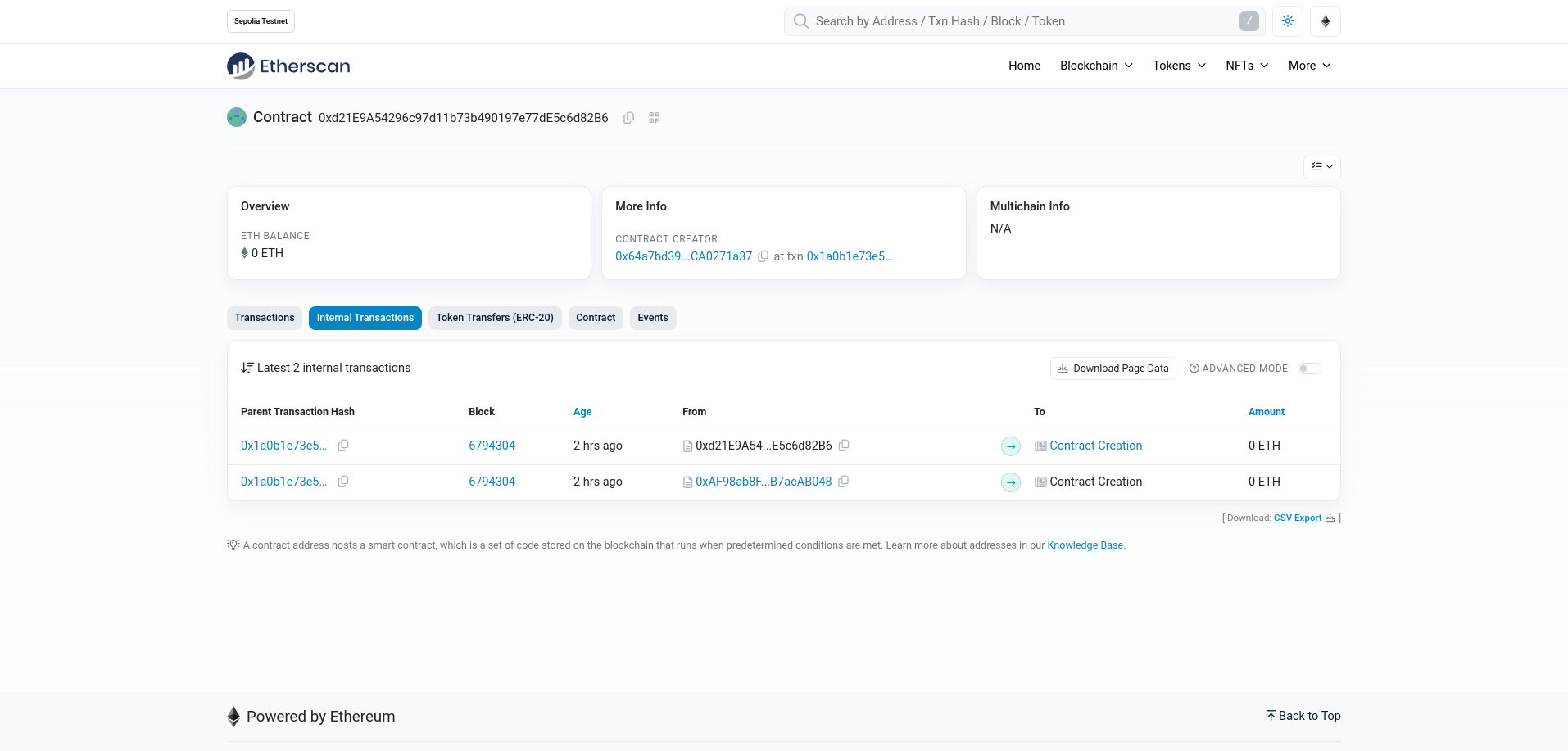Click the Amount column header
The image size is (1568, 751).
(x=1267, y=412)
